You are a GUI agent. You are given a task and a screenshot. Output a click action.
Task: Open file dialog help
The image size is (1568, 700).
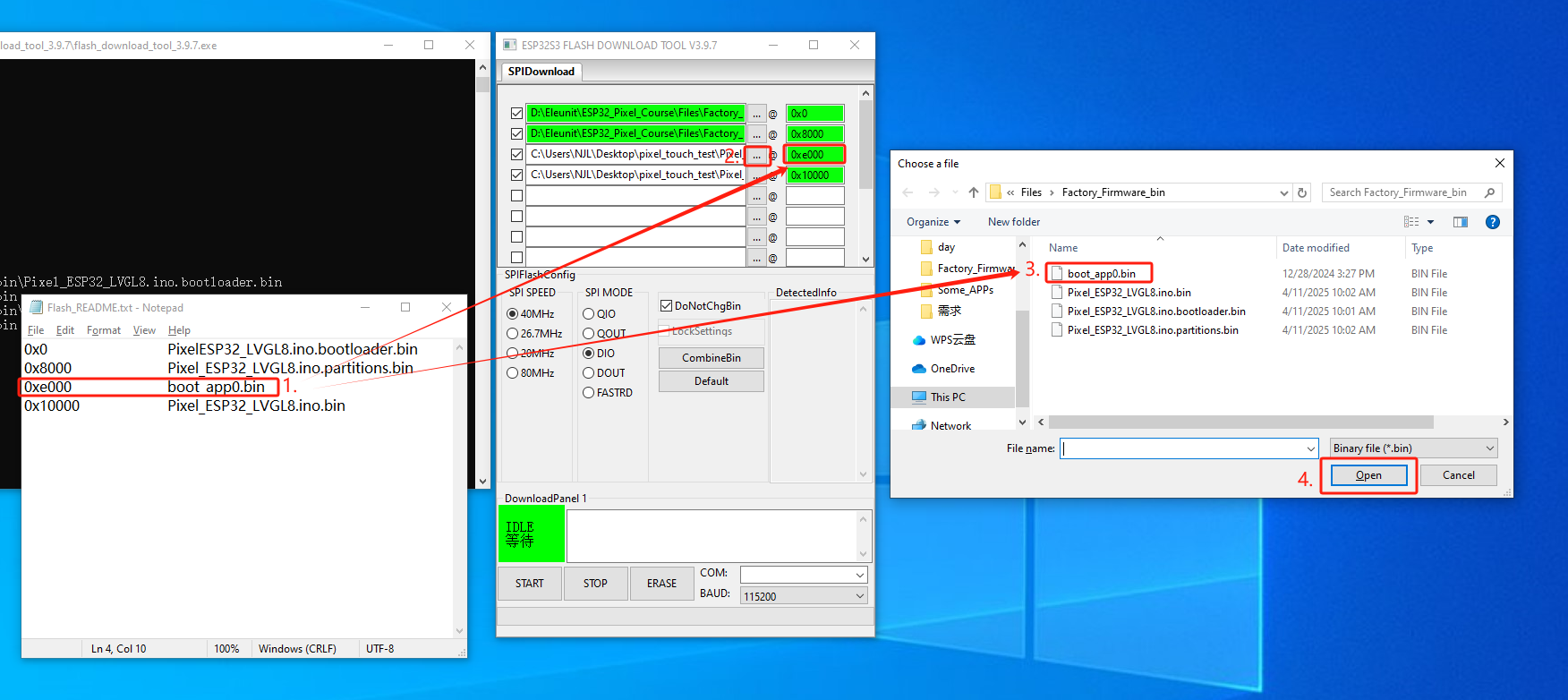1493,222
